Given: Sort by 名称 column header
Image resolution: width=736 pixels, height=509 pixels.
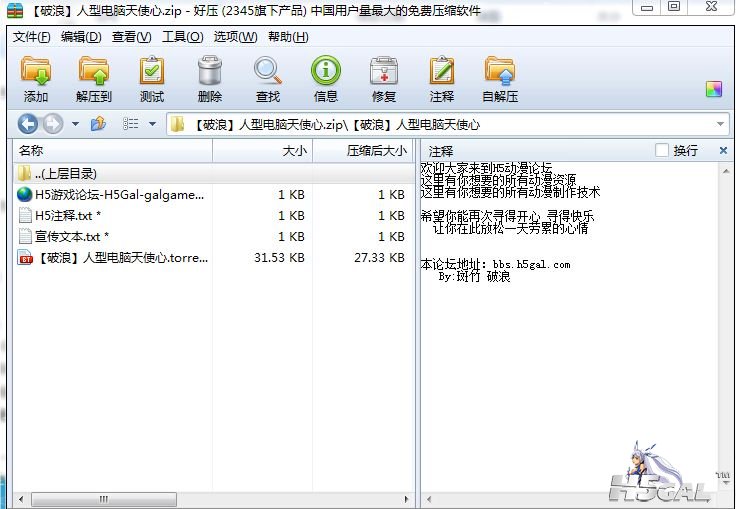Looking at the screenshot, I should pos(113,151).
